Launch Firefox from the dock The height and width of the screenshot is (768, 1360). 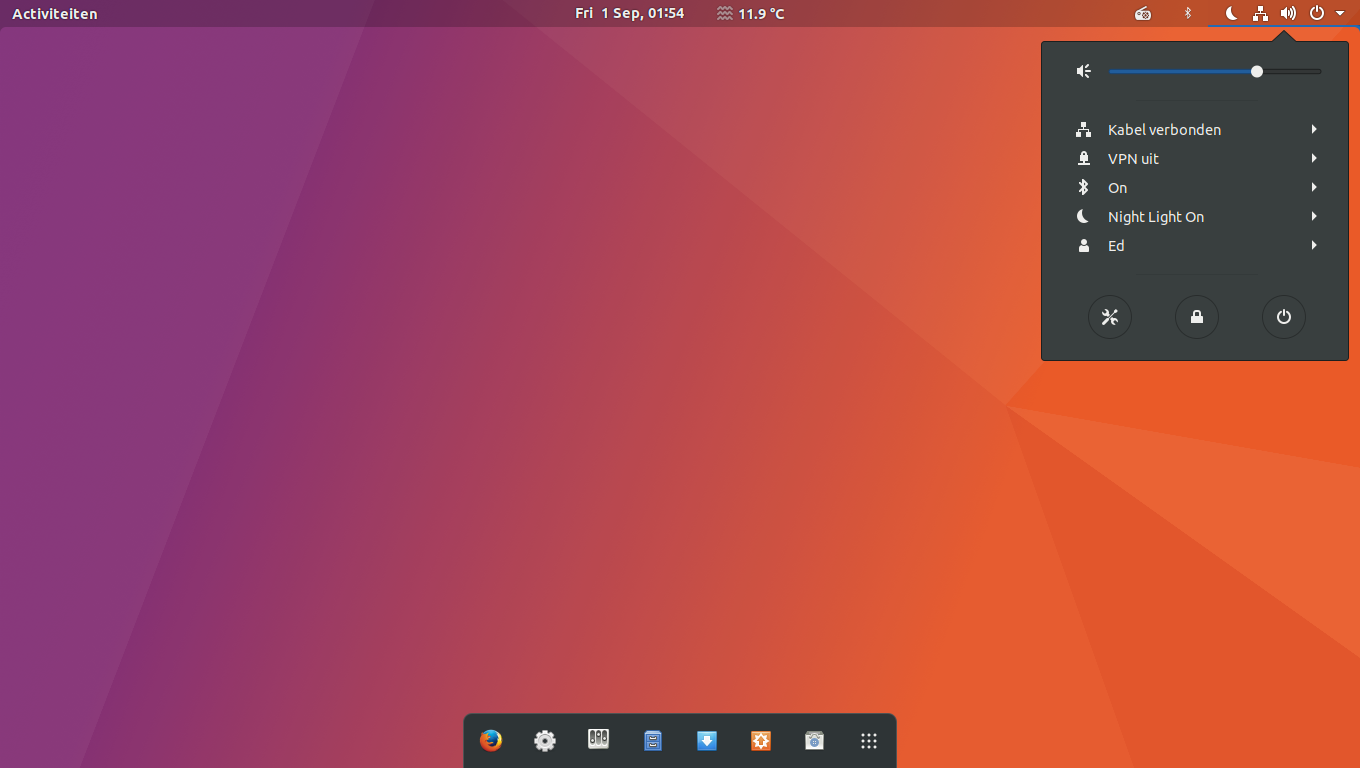click(x=491, y=741)
